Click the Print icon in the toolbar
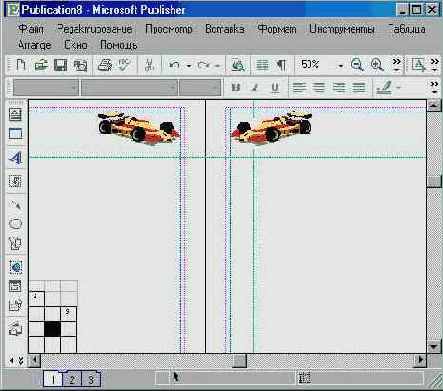 105,65
